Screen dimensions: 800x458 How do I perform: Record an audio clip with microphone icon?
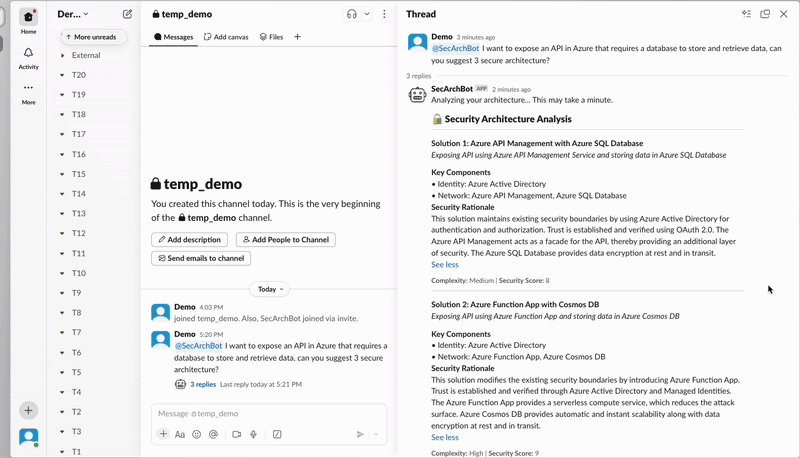tap(254, 435)
